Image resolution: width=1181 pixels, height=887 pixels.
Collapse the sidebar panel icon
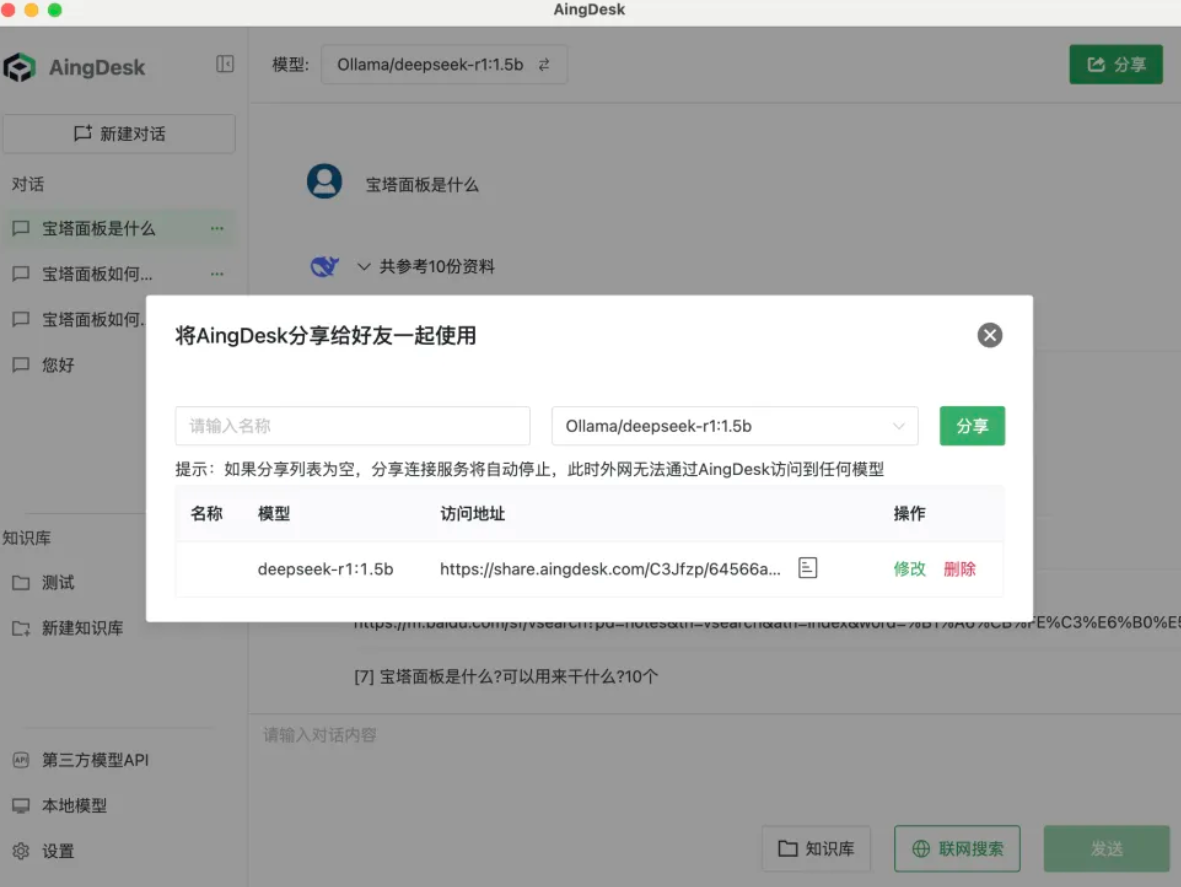click(x=224, y=64)
